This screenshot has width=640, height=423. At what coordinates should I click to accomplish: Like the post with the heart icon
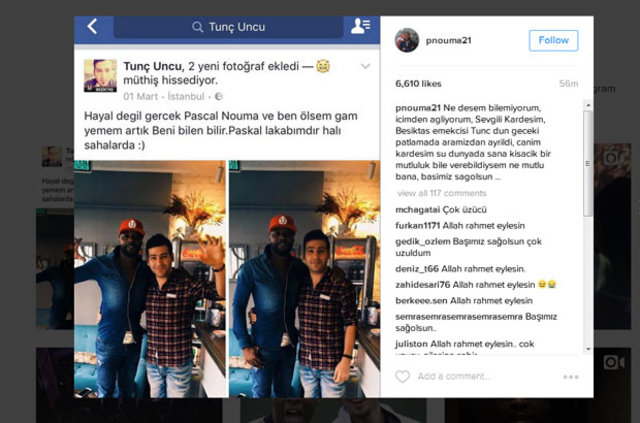(x=402, y=376)
